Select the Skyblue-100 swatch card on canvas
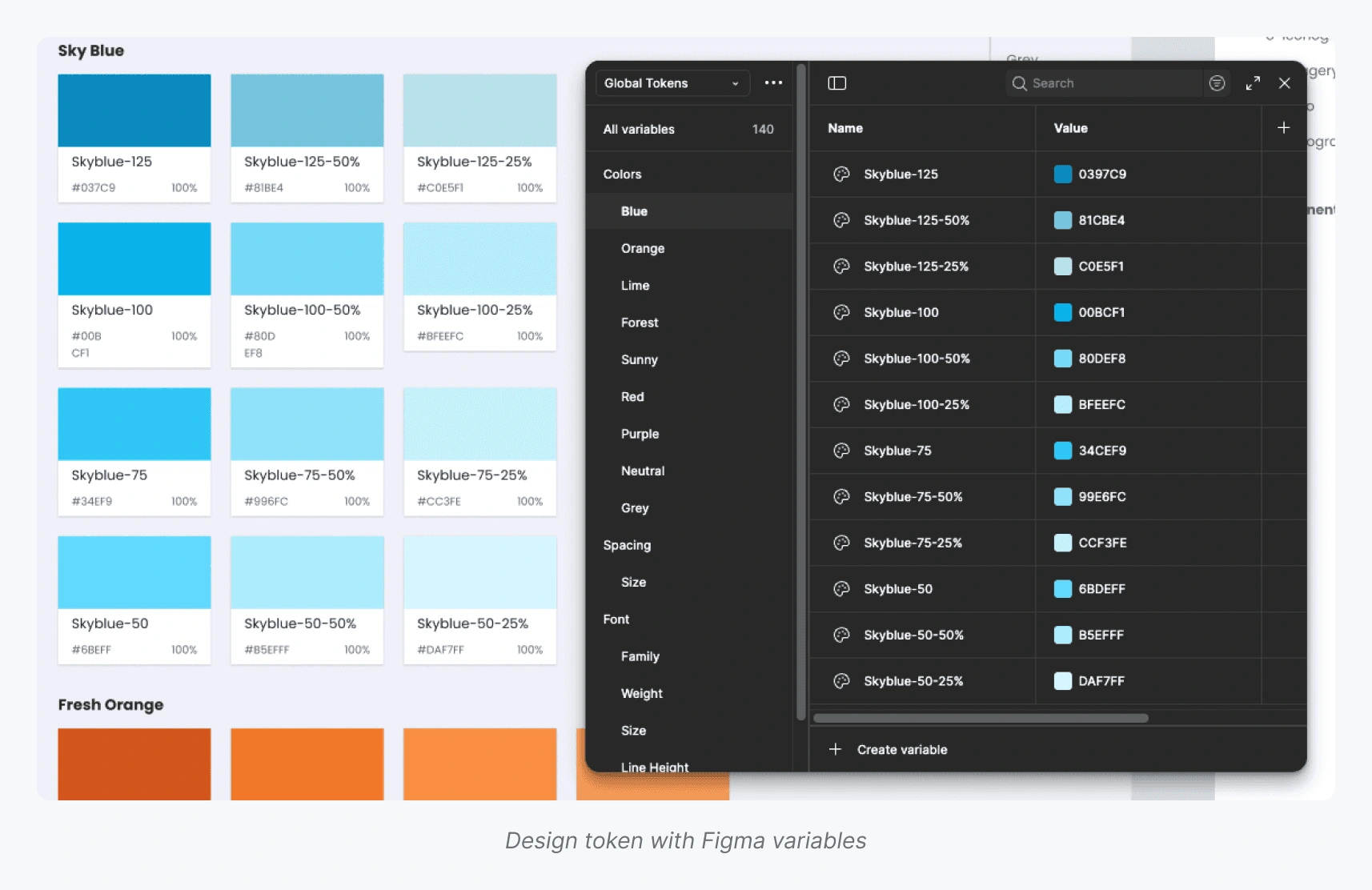Screen dimensions: 1372x890 click(x=134, y=295)
